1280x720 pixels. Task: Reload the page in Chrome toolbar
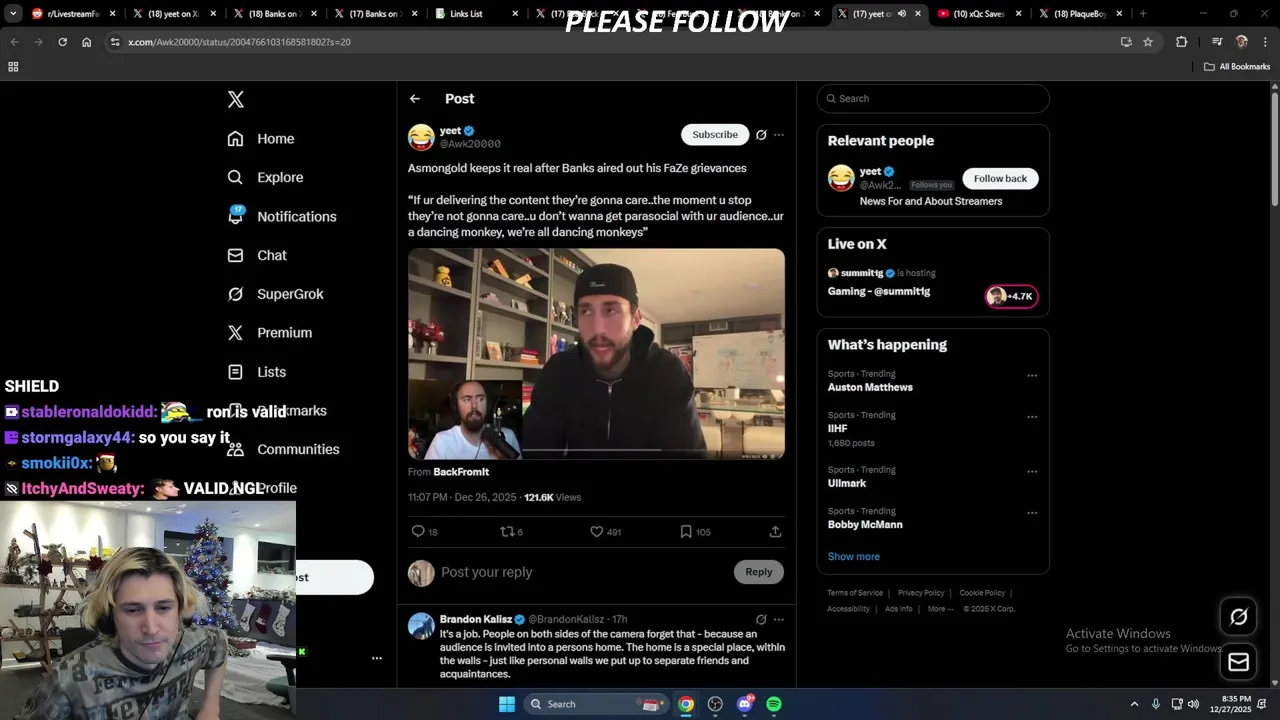click(62, 42)
